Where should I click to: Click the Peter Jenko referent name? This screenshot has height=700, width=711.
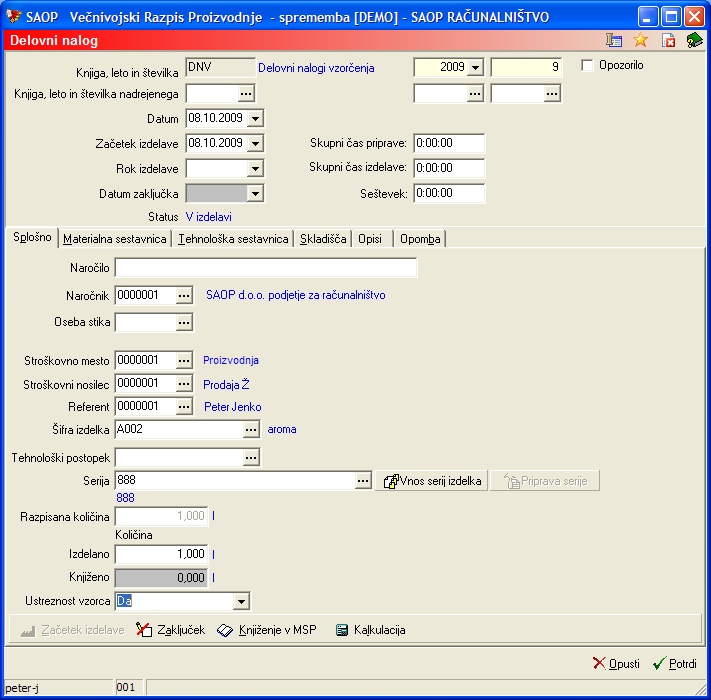tap(233, 407)
